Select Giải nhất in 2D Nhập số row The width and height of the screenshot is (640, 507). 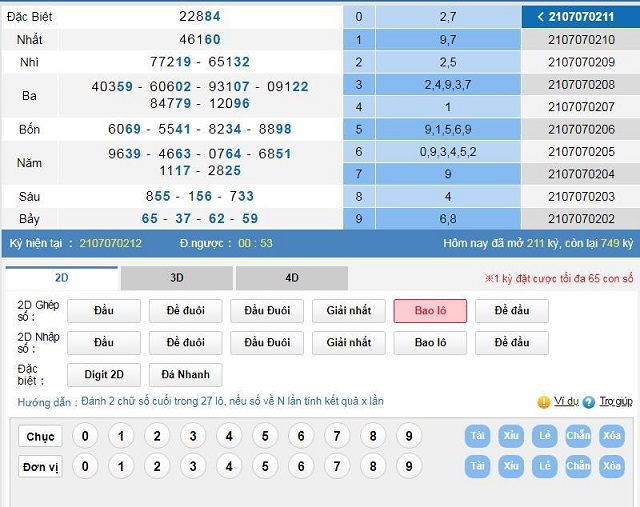coord(348,343)
